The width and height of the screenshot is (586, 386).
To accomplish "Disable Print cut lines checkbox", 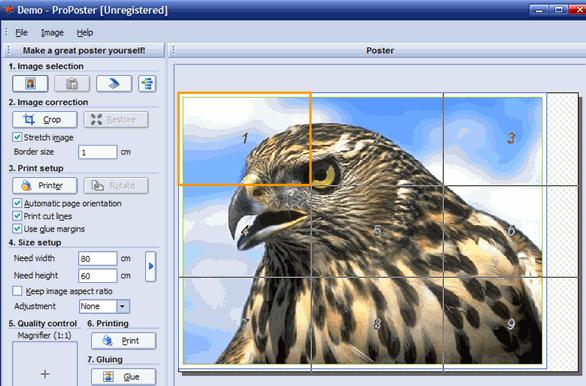I will 17,216.
